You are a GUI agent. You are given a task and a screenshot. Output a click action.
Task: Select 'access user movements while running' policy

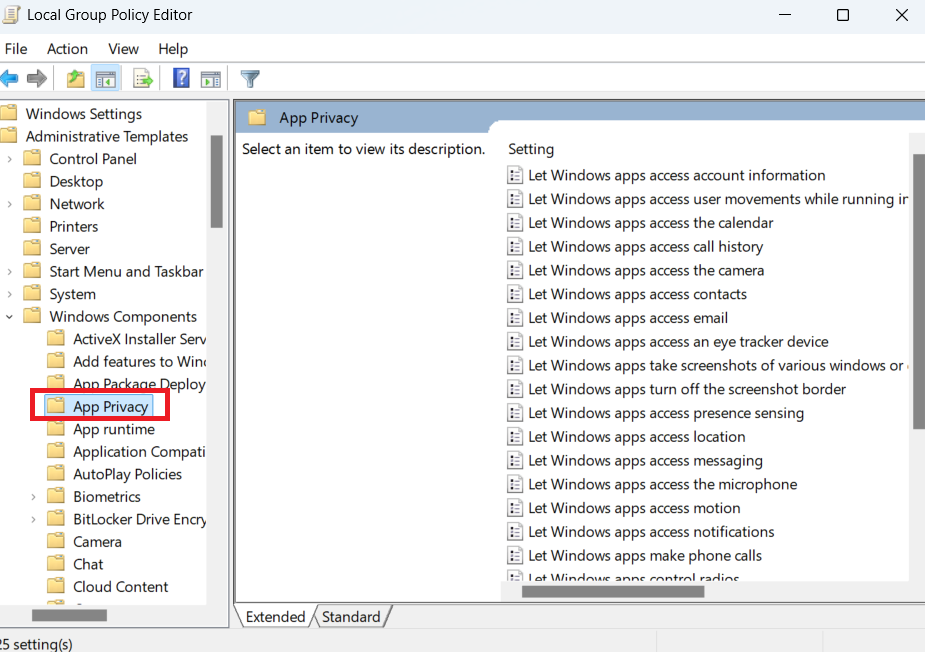[x=717, y=199]
